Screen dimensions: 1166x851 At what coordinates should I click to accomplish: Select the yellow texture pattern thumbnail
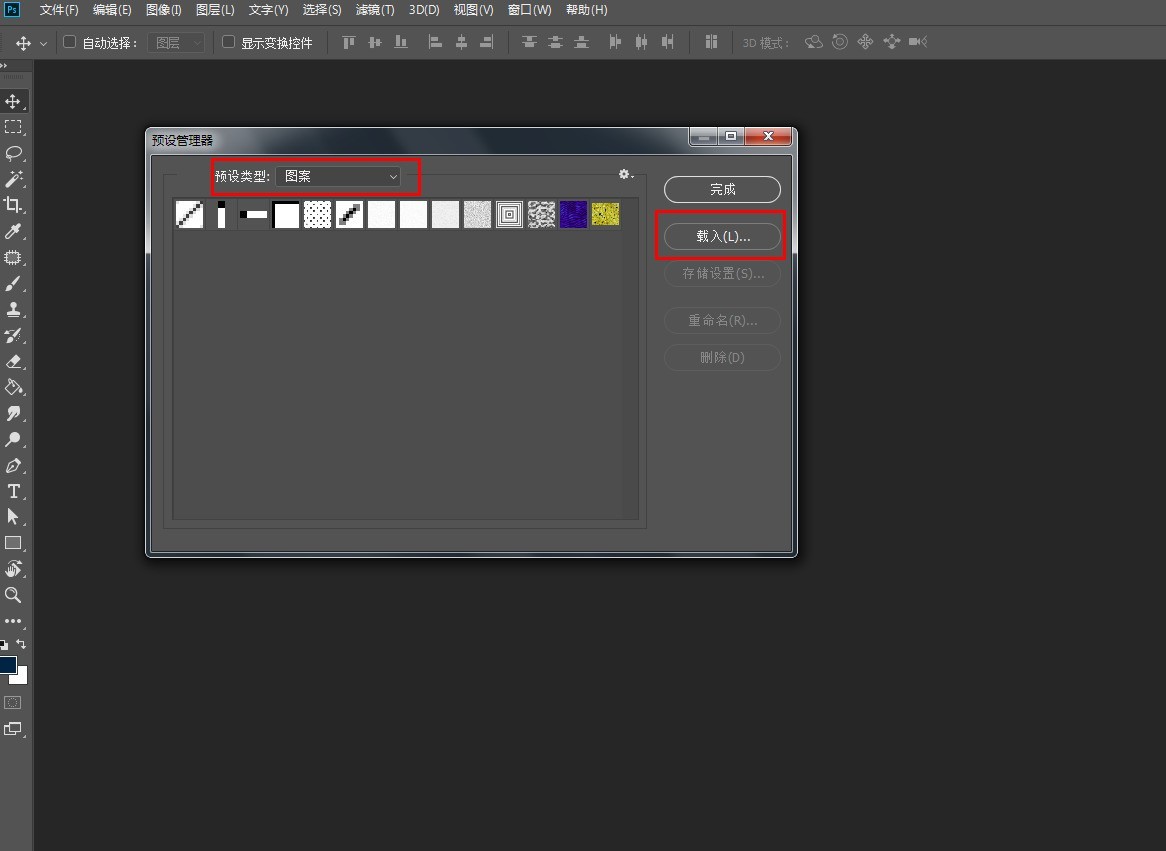(605, 214)
